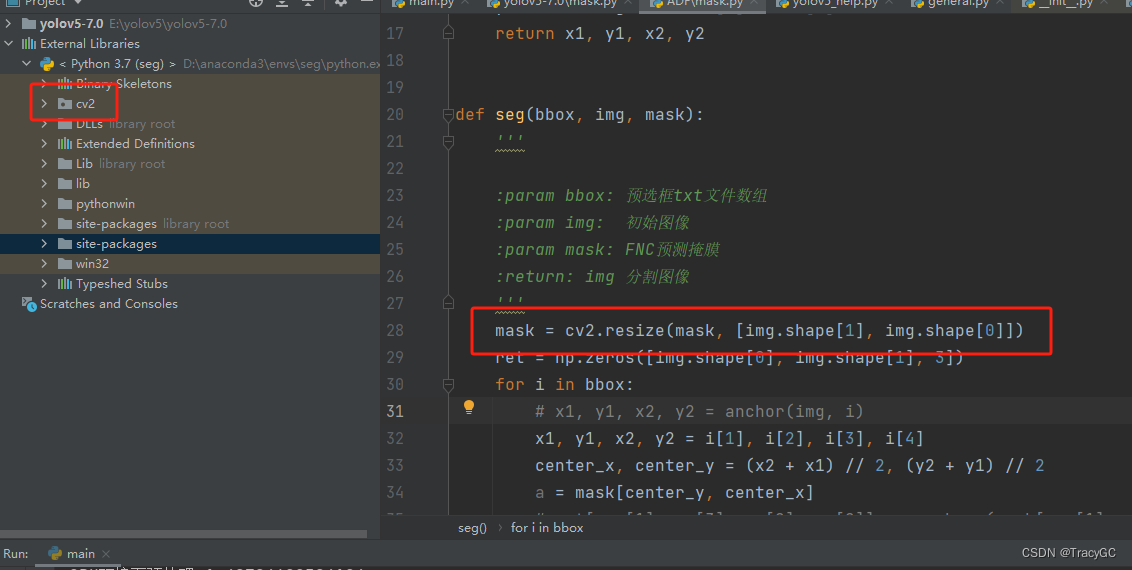Click 'np.zeros' on line 29

595,358
